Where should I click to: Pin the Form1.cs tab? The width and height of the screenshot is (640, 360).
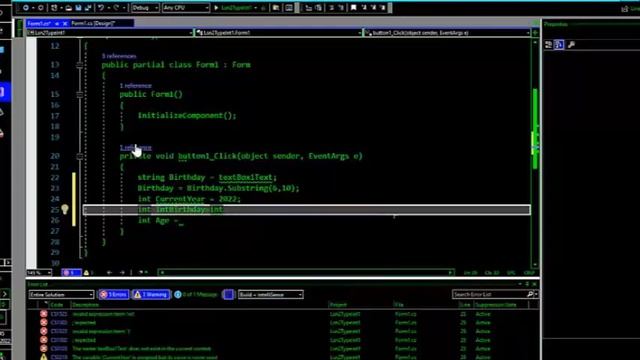pos(57,24)
